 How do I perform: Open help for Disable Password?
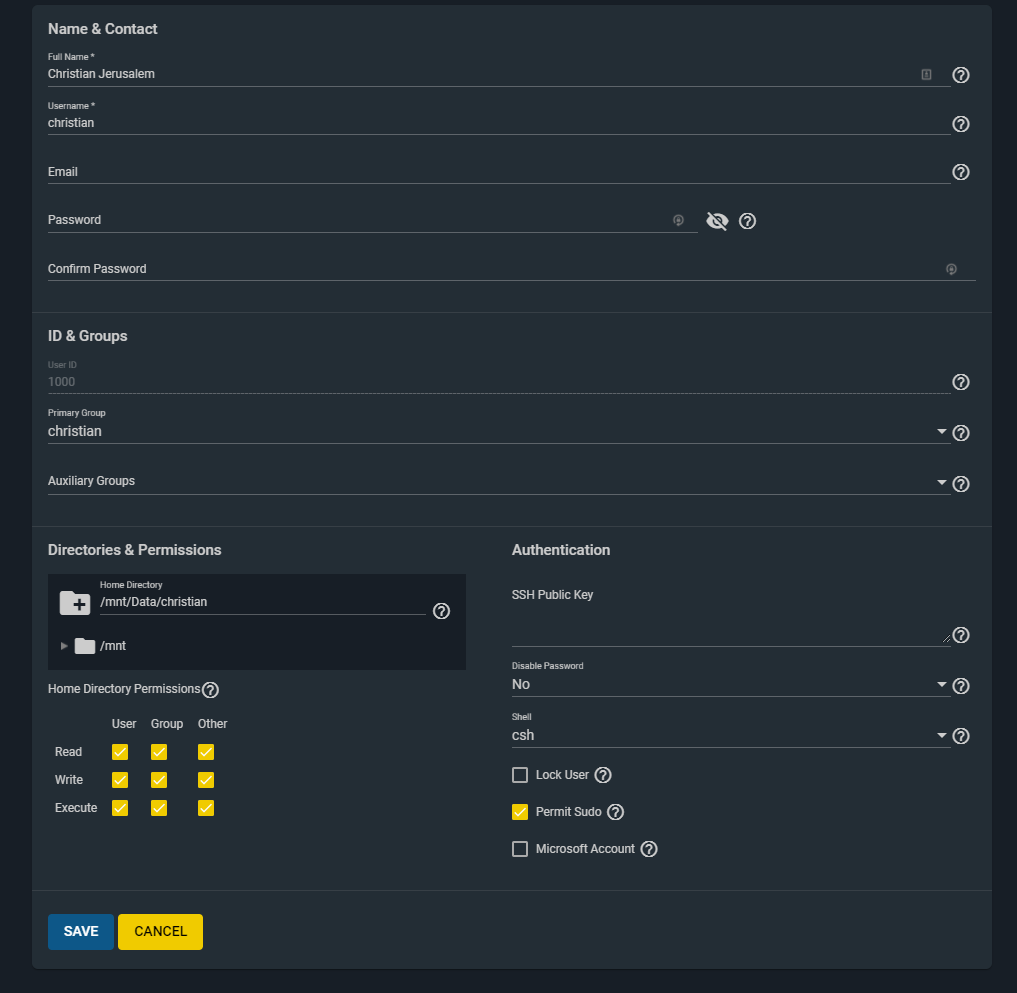(x=961, y=686)
